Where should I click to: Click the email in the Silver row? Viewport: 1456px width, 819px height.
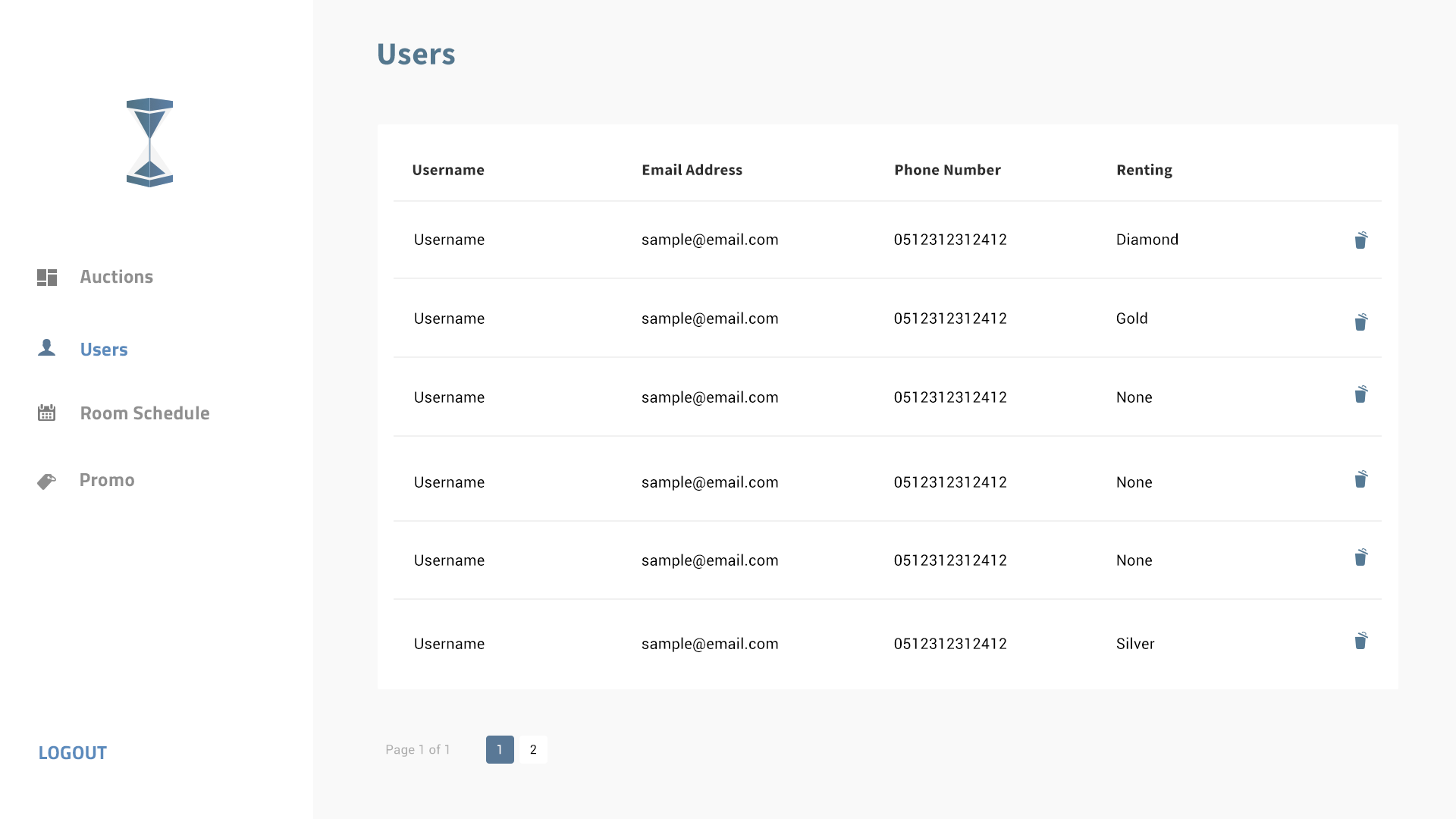[x=710, y=644]
